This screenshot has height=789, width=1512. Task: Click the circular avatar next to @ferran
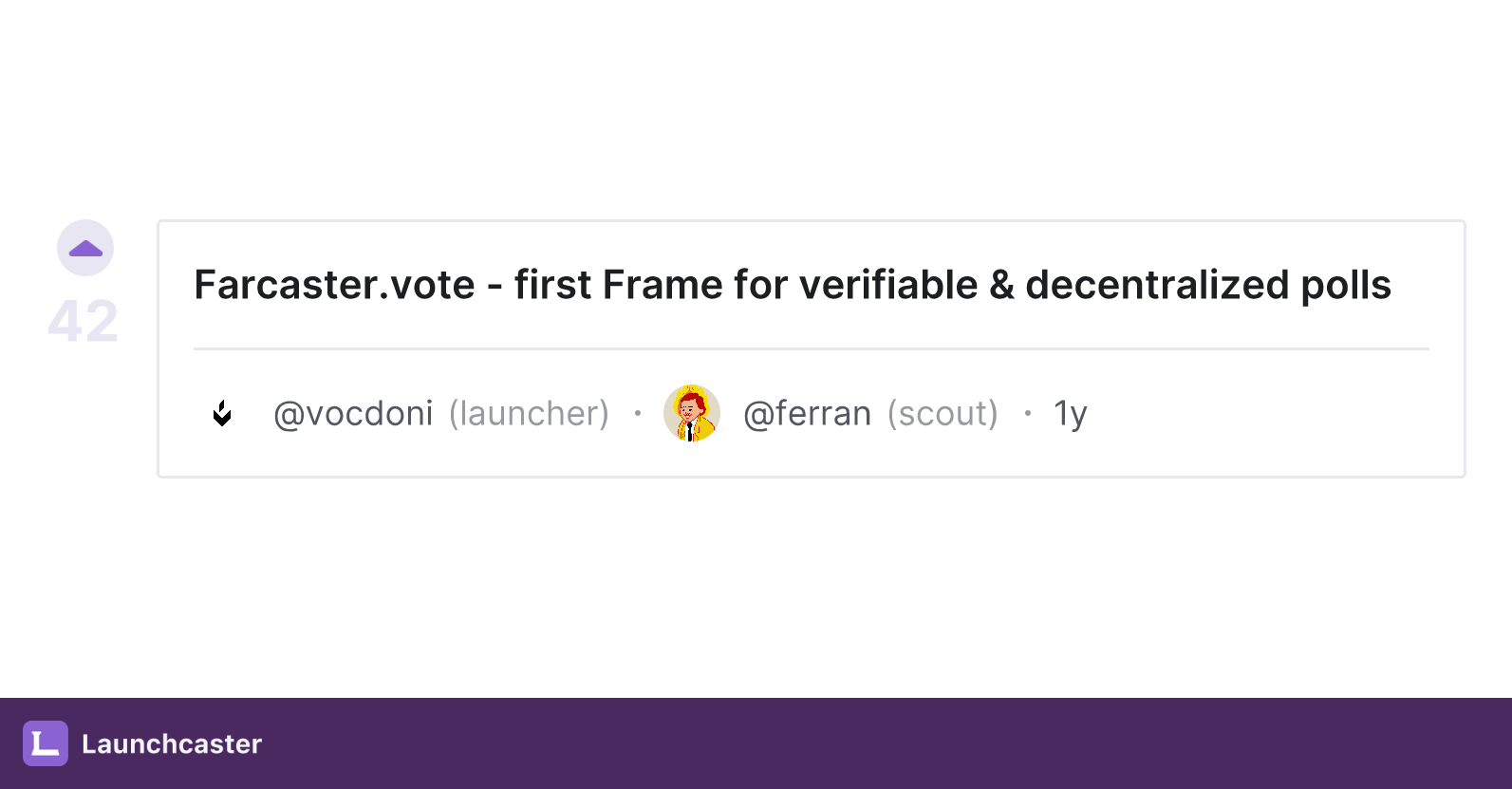point(692,414)
